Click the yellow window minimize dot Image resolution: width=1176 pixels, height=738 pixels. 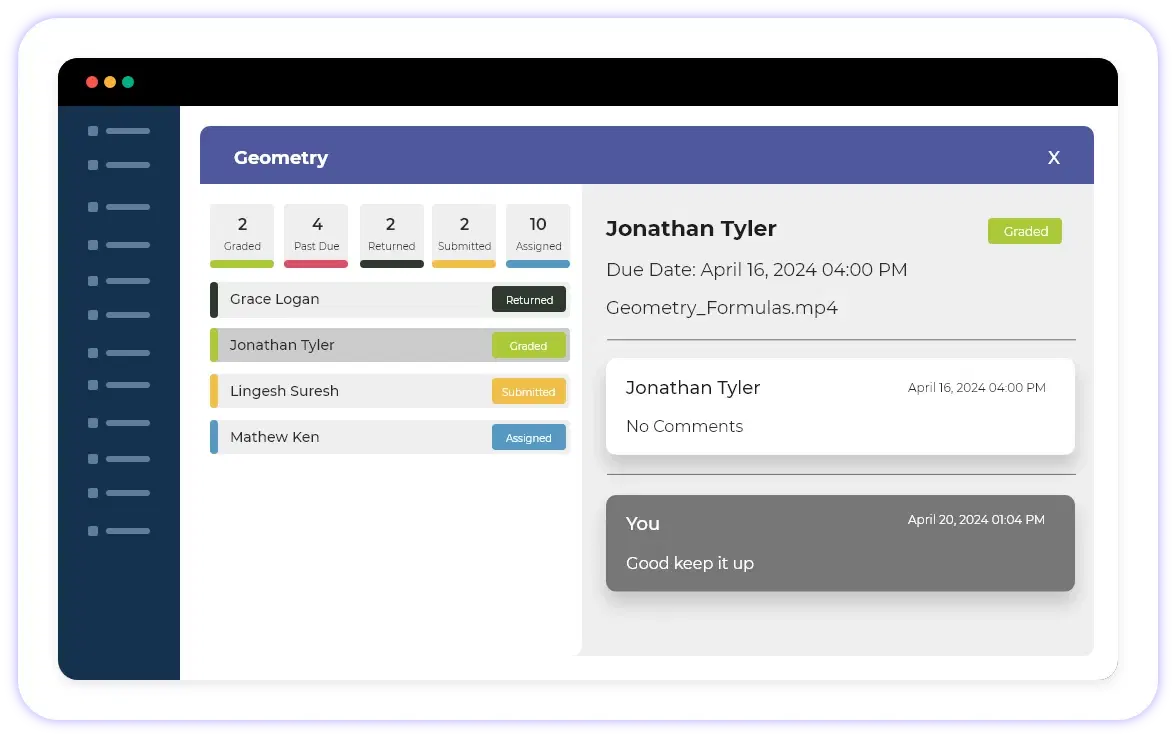110,82
